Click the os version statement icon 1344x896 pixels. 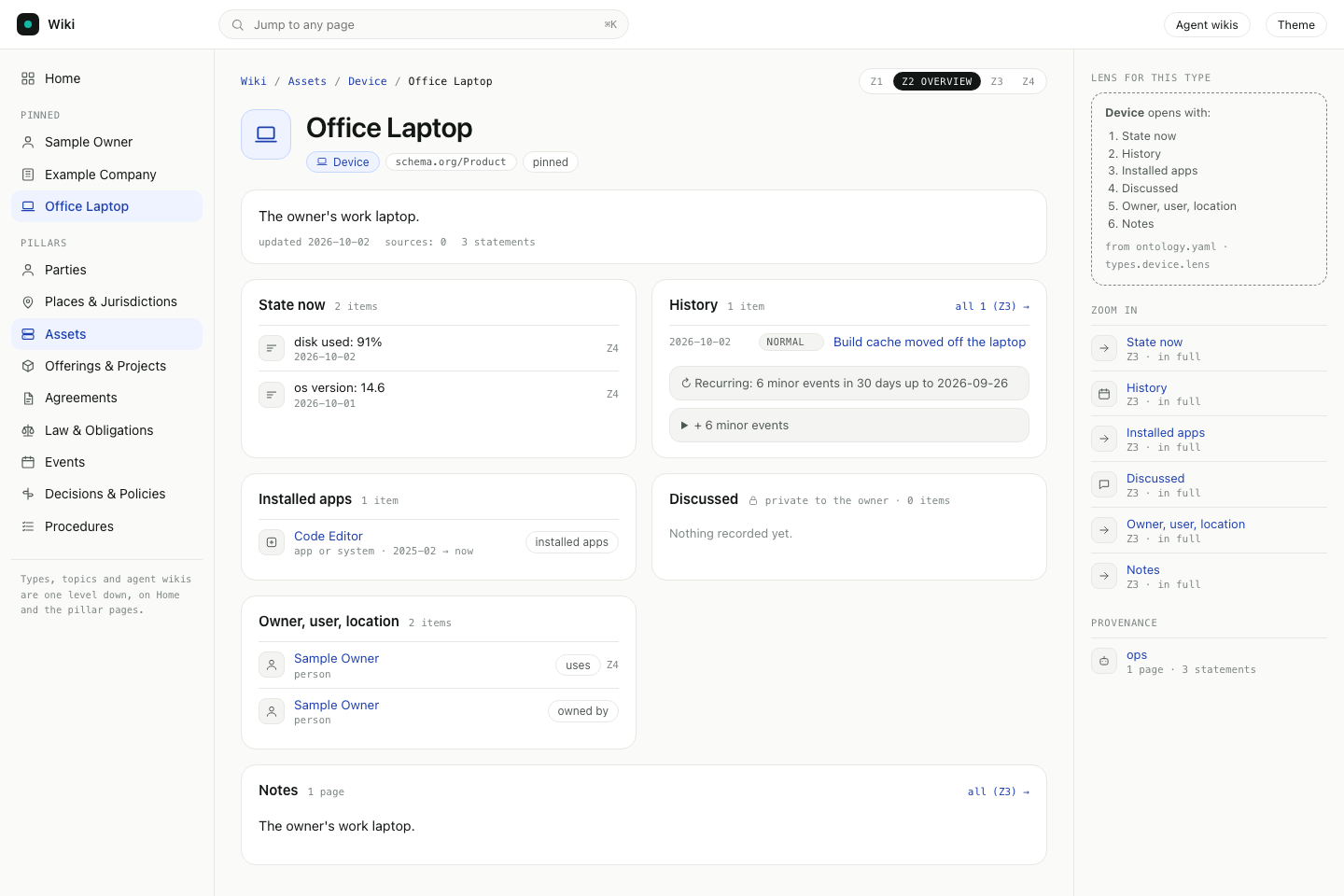coord(272,395)
